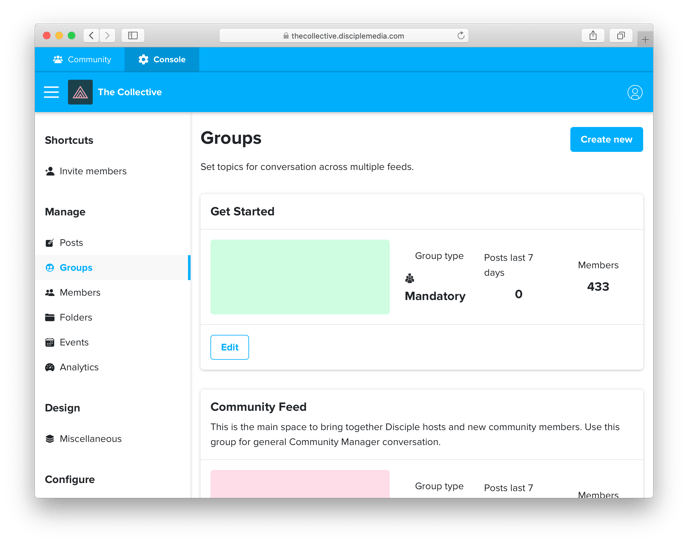Open Posts in Manage menu
This screenshot has height=544, width=688.
112,243
